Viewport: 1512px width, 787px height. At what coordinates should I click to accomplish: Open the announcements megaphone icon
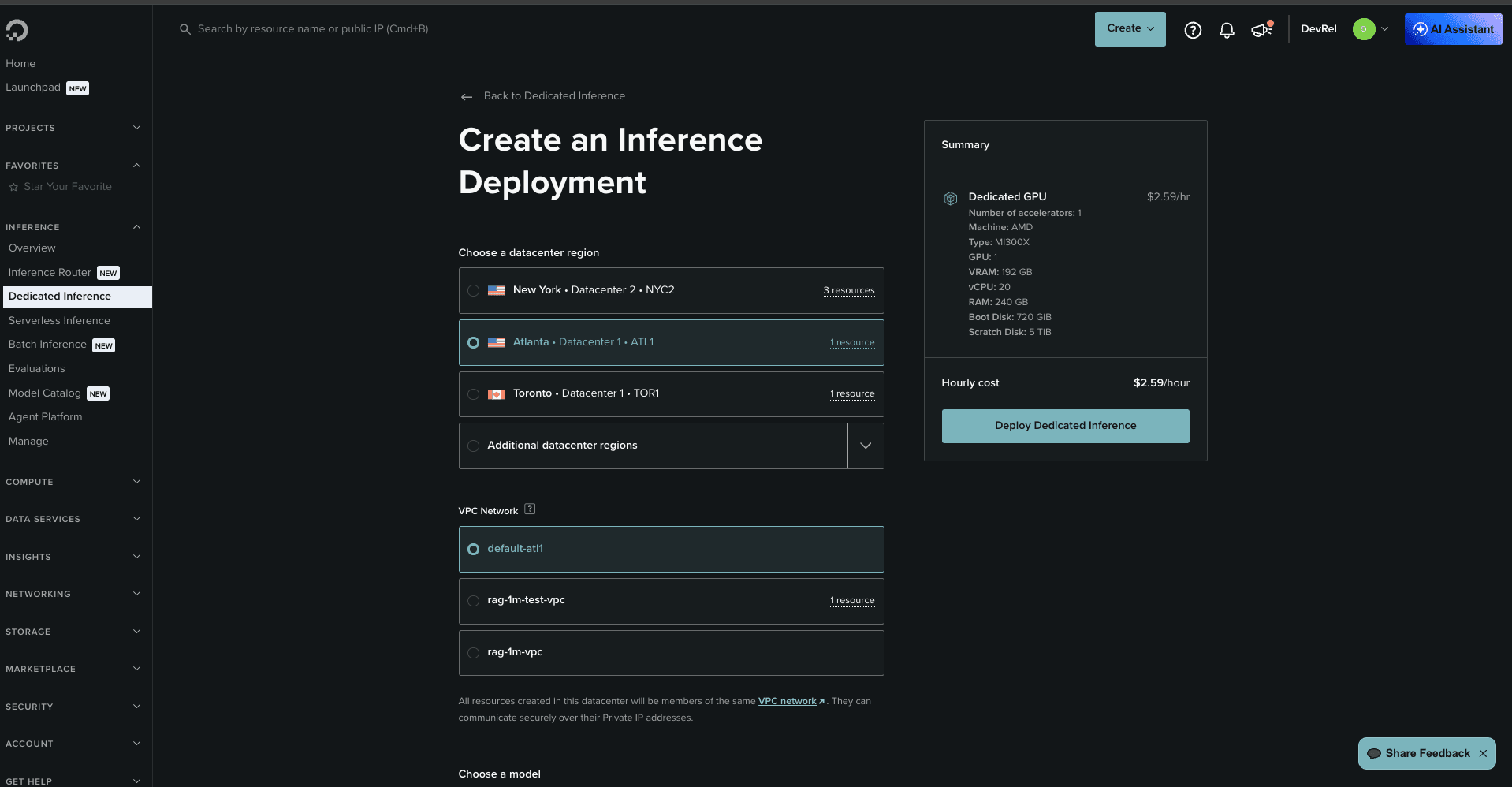coord(1261,29)
